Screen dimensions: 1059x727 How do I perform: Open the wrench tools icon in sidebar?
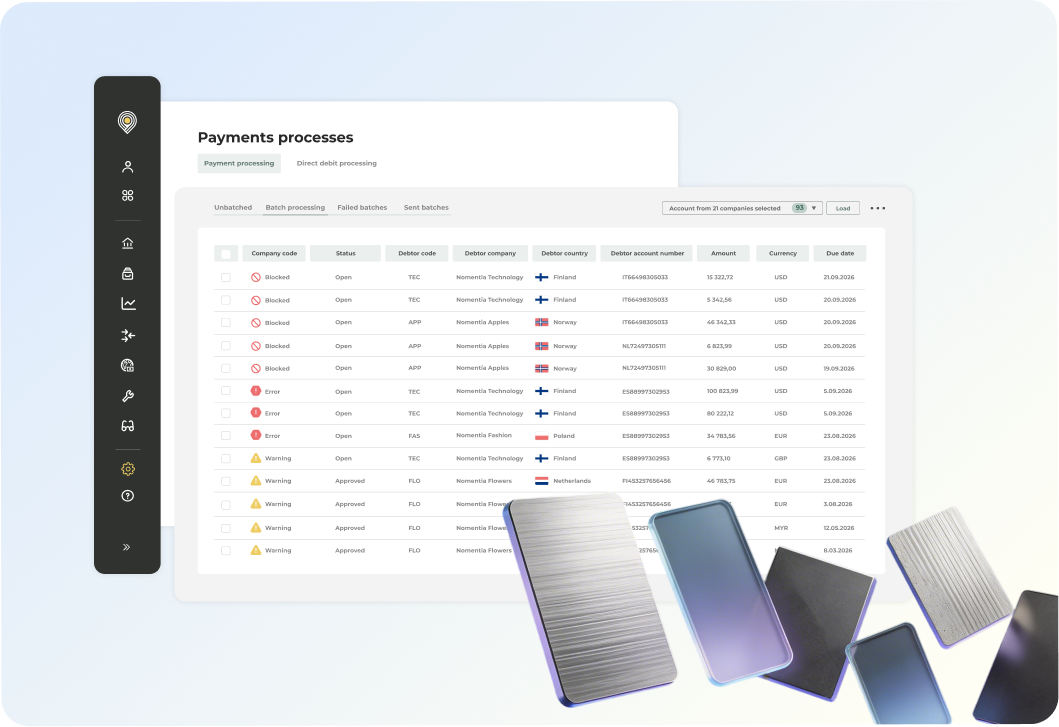pyautogui.click(x=127, y=396)
